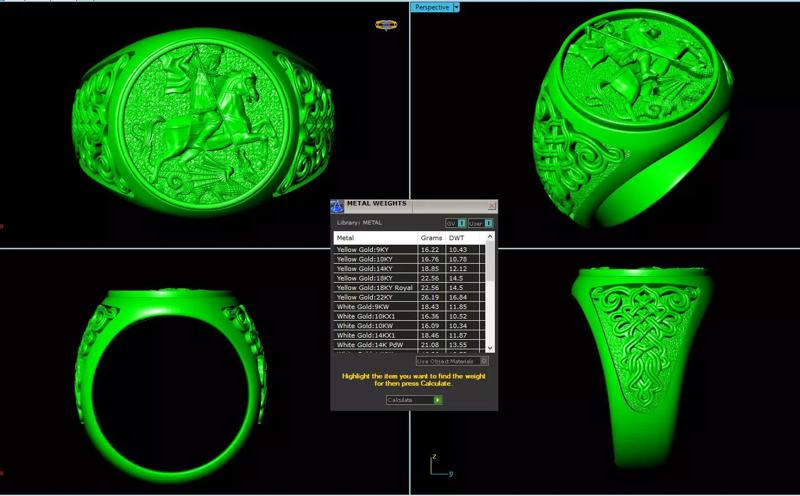
Task: Click the 16.84 DWT cell
Action: pos(462,297)
